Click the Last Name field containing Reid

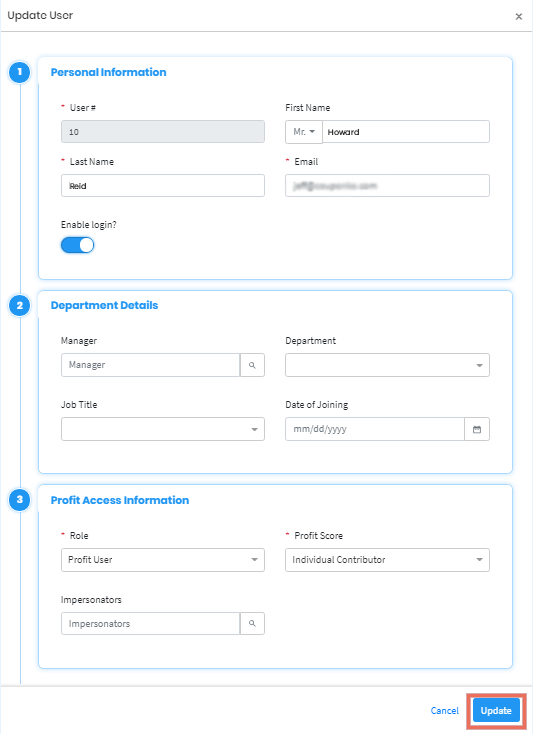coord(163,186)
